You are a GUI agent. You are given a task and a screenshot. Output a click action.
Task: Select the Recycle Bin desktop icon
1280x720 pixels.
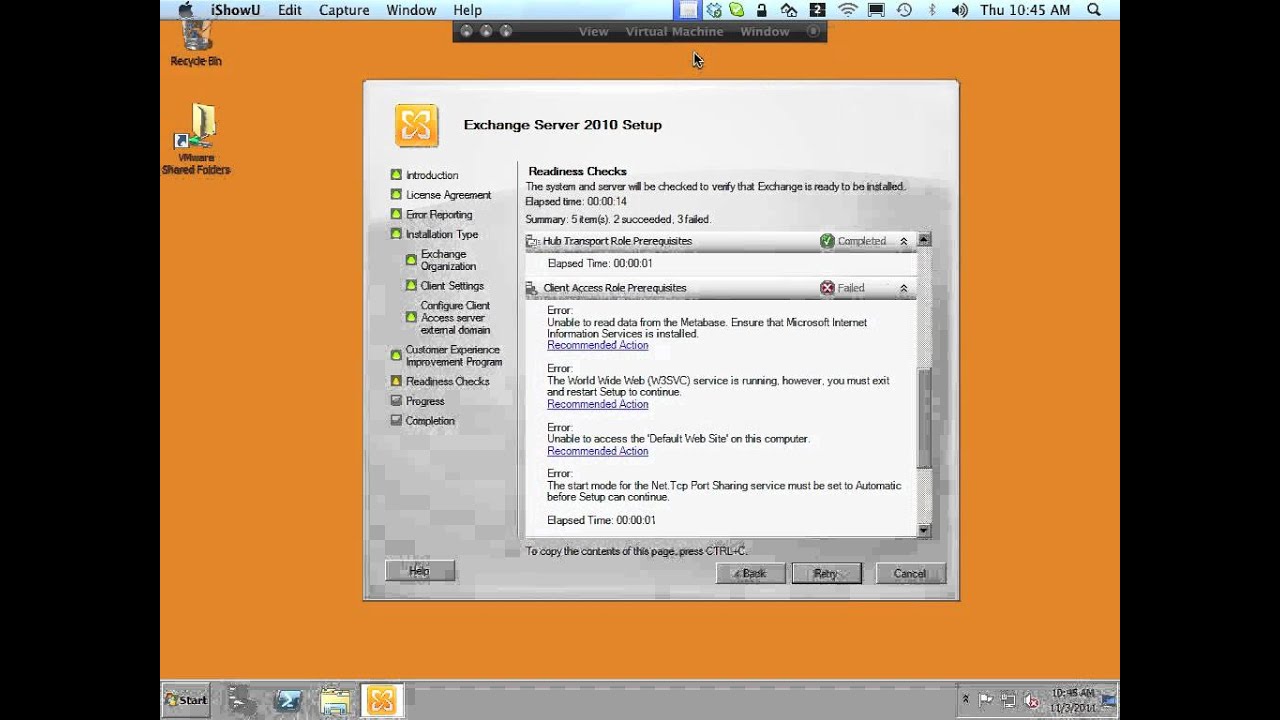coord(196,42)
